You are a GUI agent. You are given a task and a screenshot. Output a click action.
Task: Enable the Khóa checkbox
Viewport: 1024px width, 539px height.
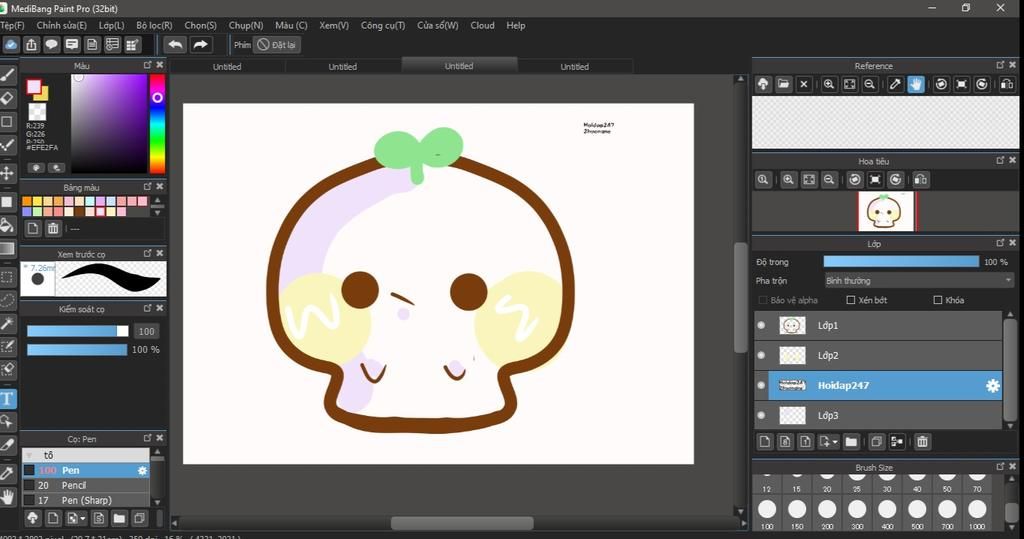tap(937, 300)
